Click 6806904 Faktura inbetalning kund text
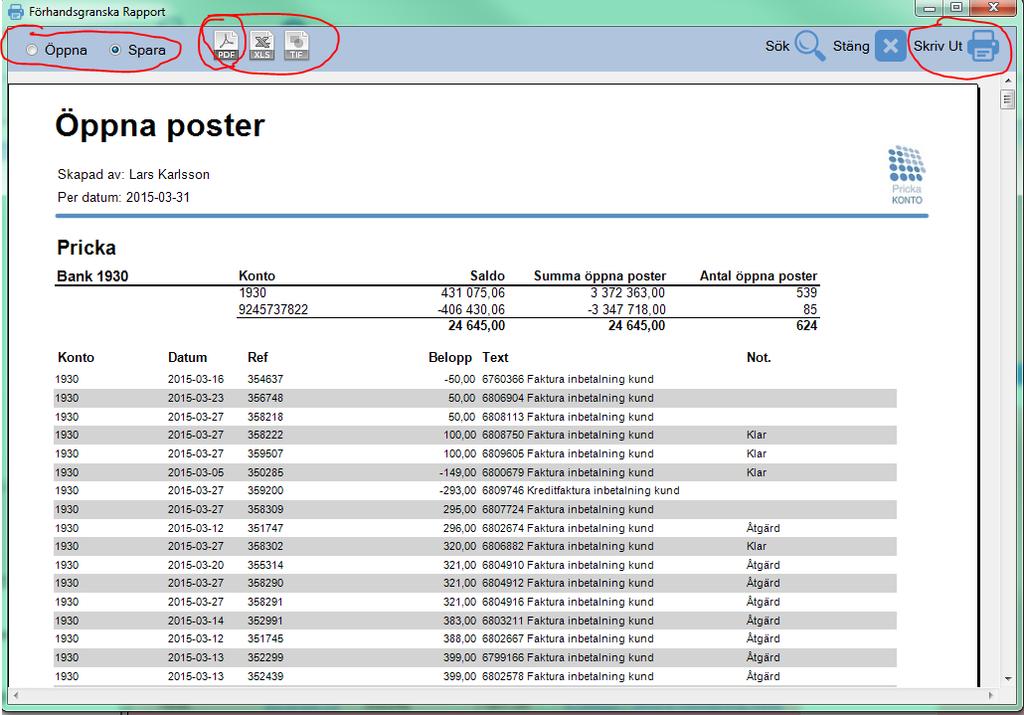Image resolution: width=1024 pixels, height=715 pixels. point(568,398)
